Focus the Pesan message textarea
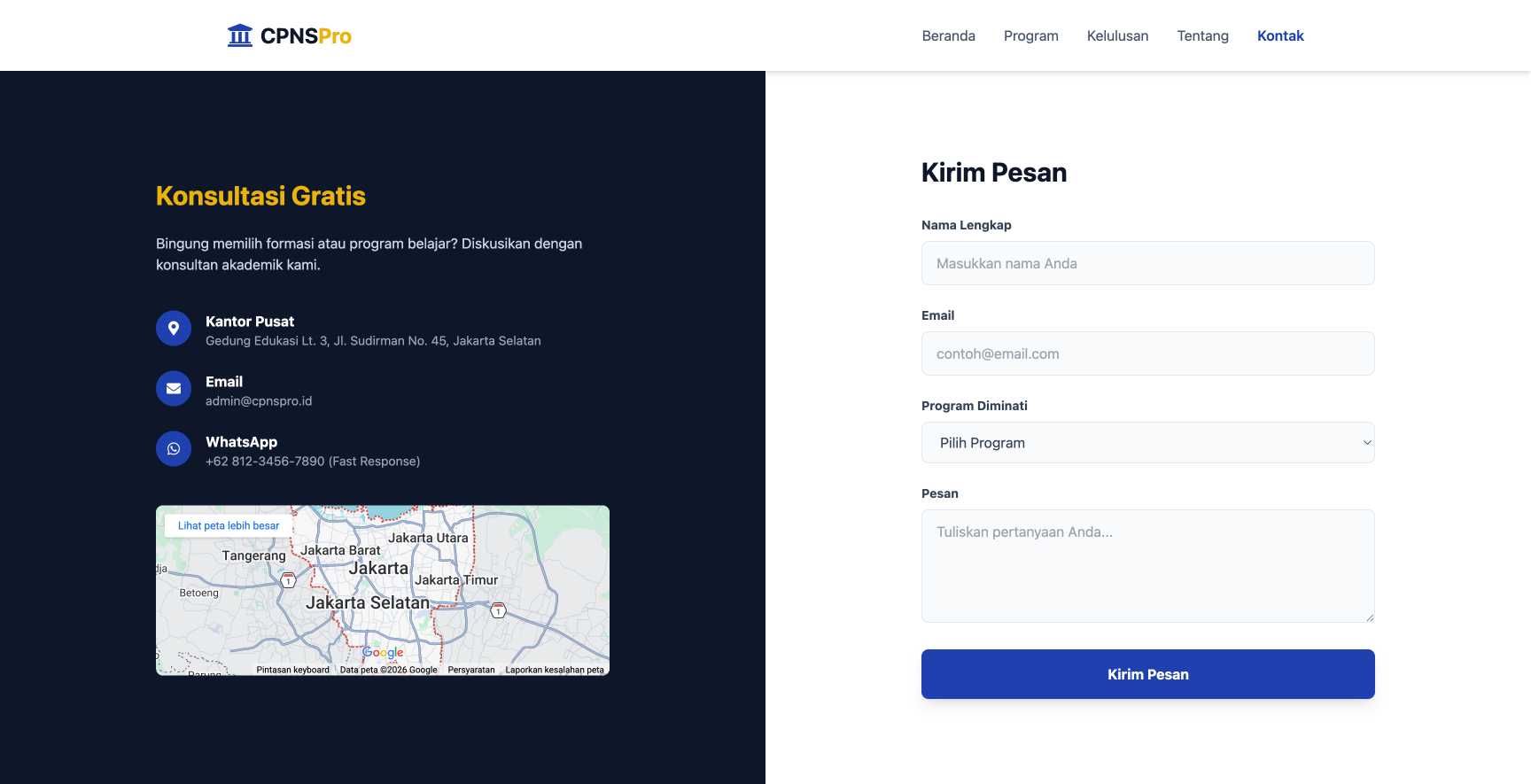The height and width of the screenshot is (784, 1531). click(x=1147, y=566)
